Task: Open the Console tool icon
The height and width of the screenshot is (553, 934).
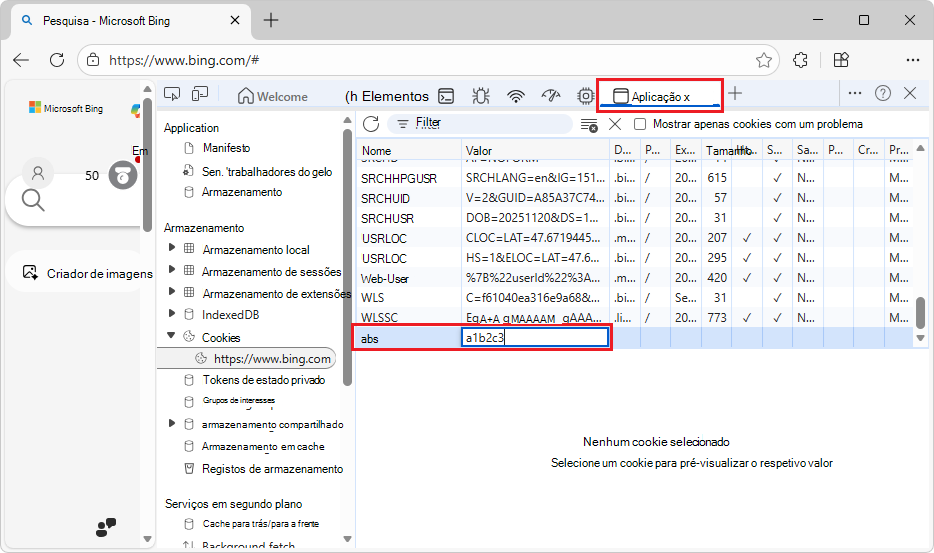Action: coord(446,96)
